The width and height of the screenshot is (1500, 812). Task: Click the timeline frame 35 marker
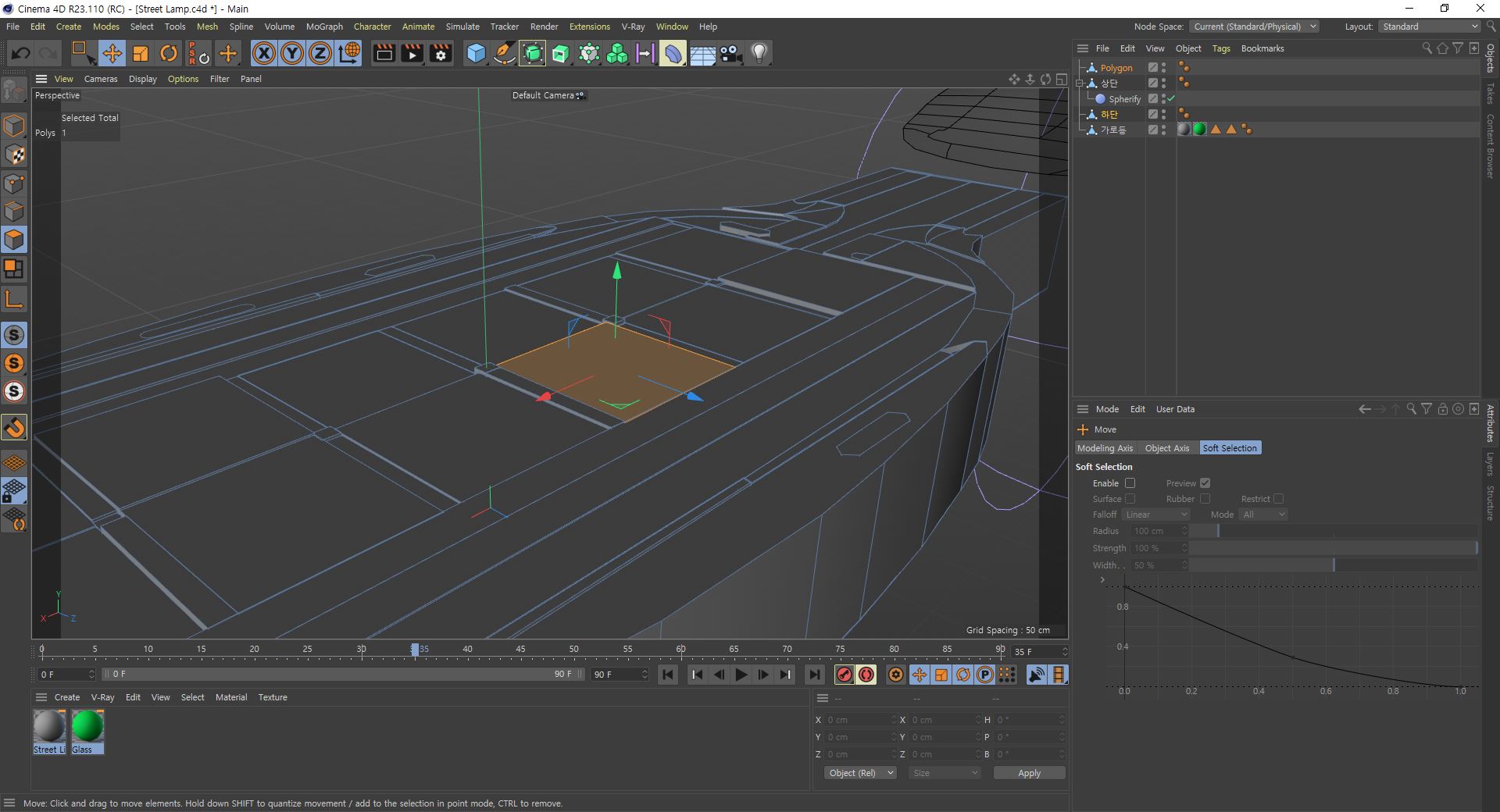coord(416,649)
